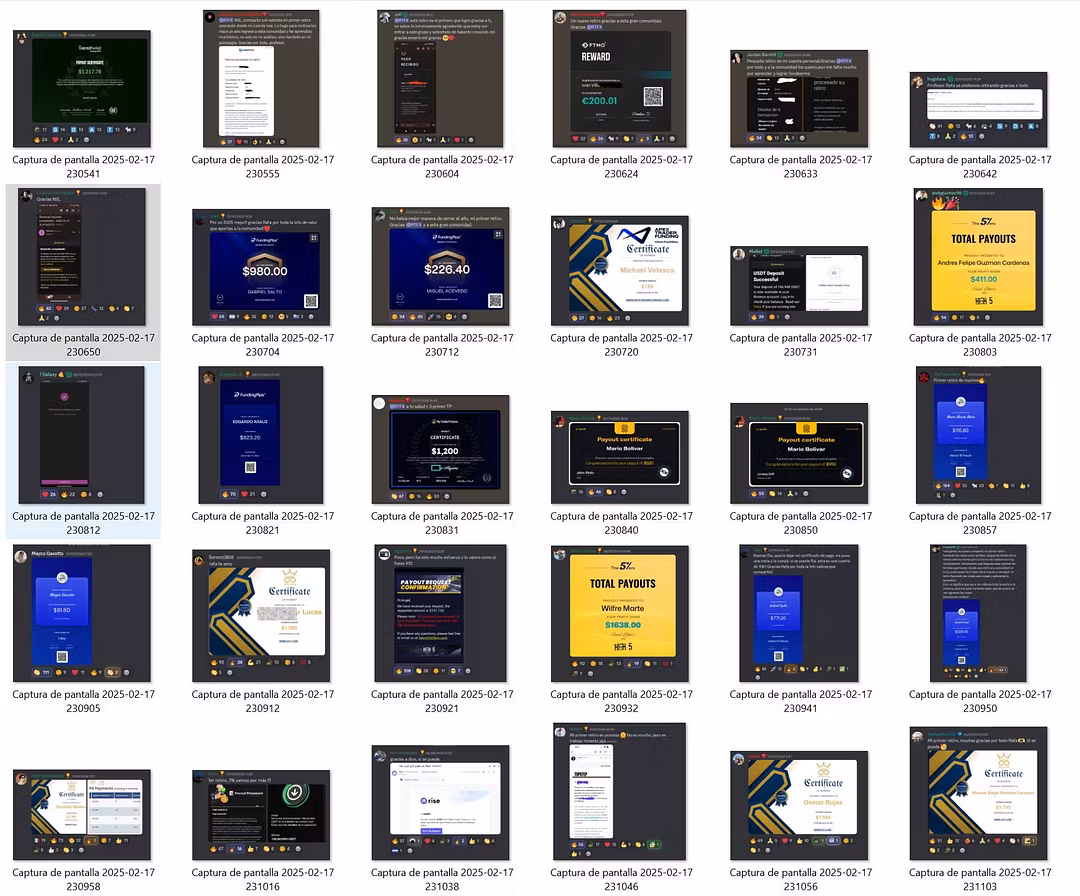Click the file label ending 230812

[83, 523]
